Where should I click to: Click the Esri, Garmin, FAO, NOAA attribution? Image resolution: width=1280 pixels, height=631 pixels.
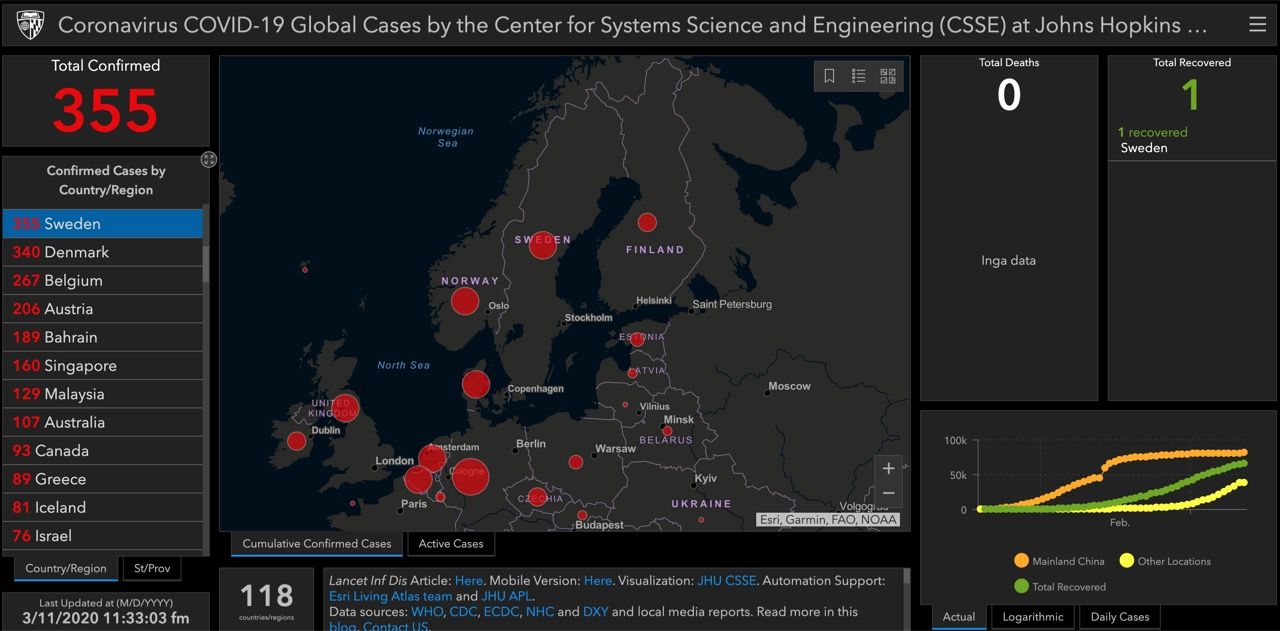(x=828, y=519)
